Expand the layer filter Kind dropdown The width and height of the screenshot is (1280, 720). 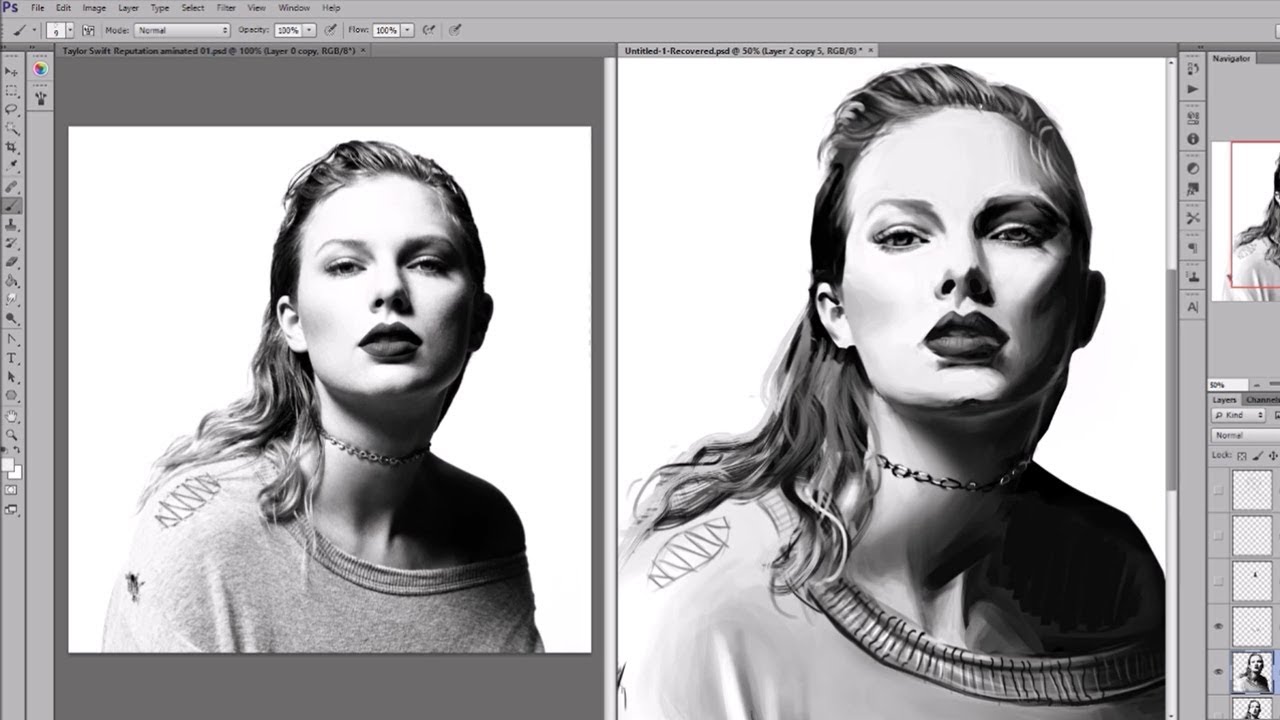[x=1259, y=415]
